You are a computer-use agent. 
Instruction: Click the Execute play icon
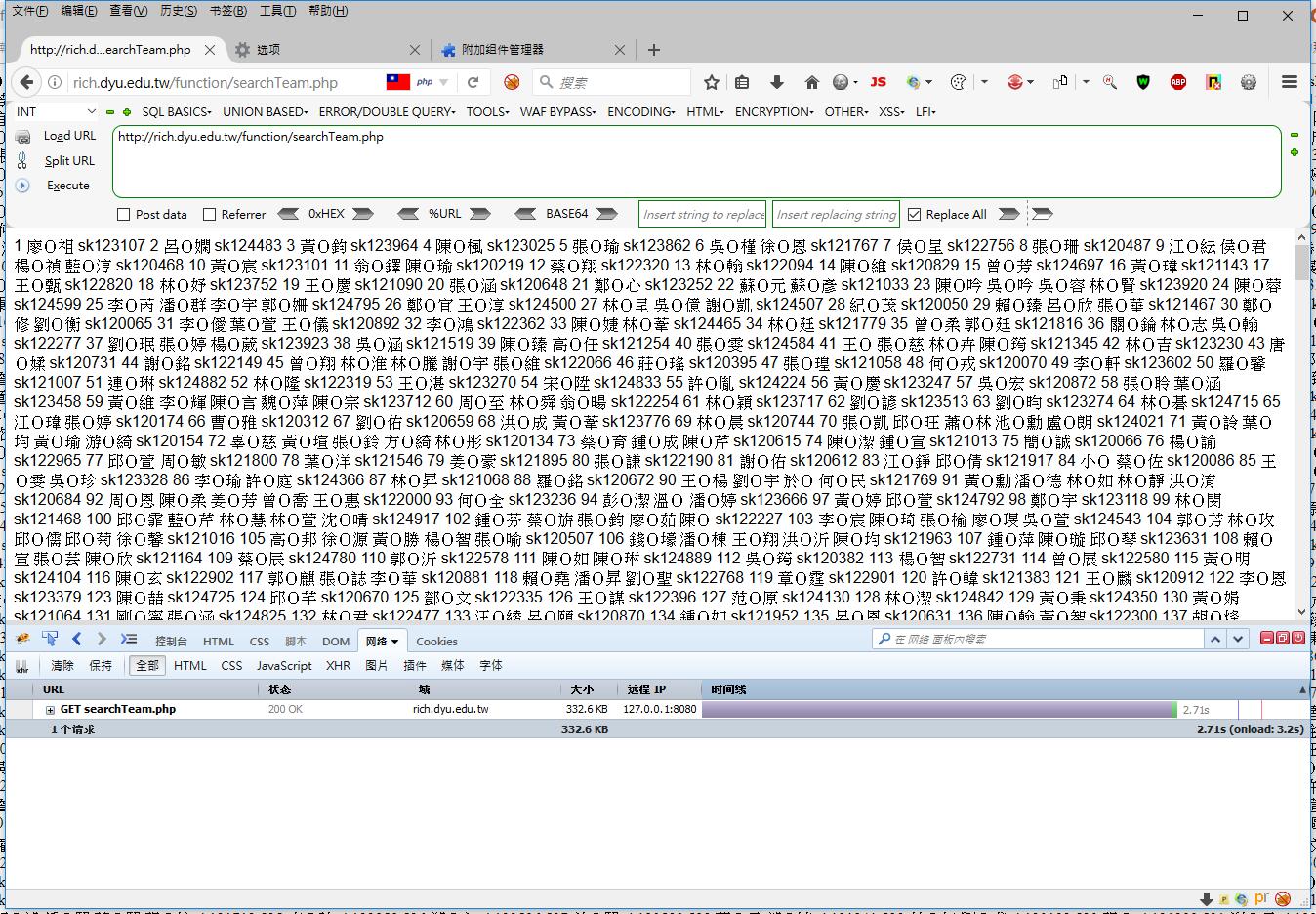coord(22,186)
